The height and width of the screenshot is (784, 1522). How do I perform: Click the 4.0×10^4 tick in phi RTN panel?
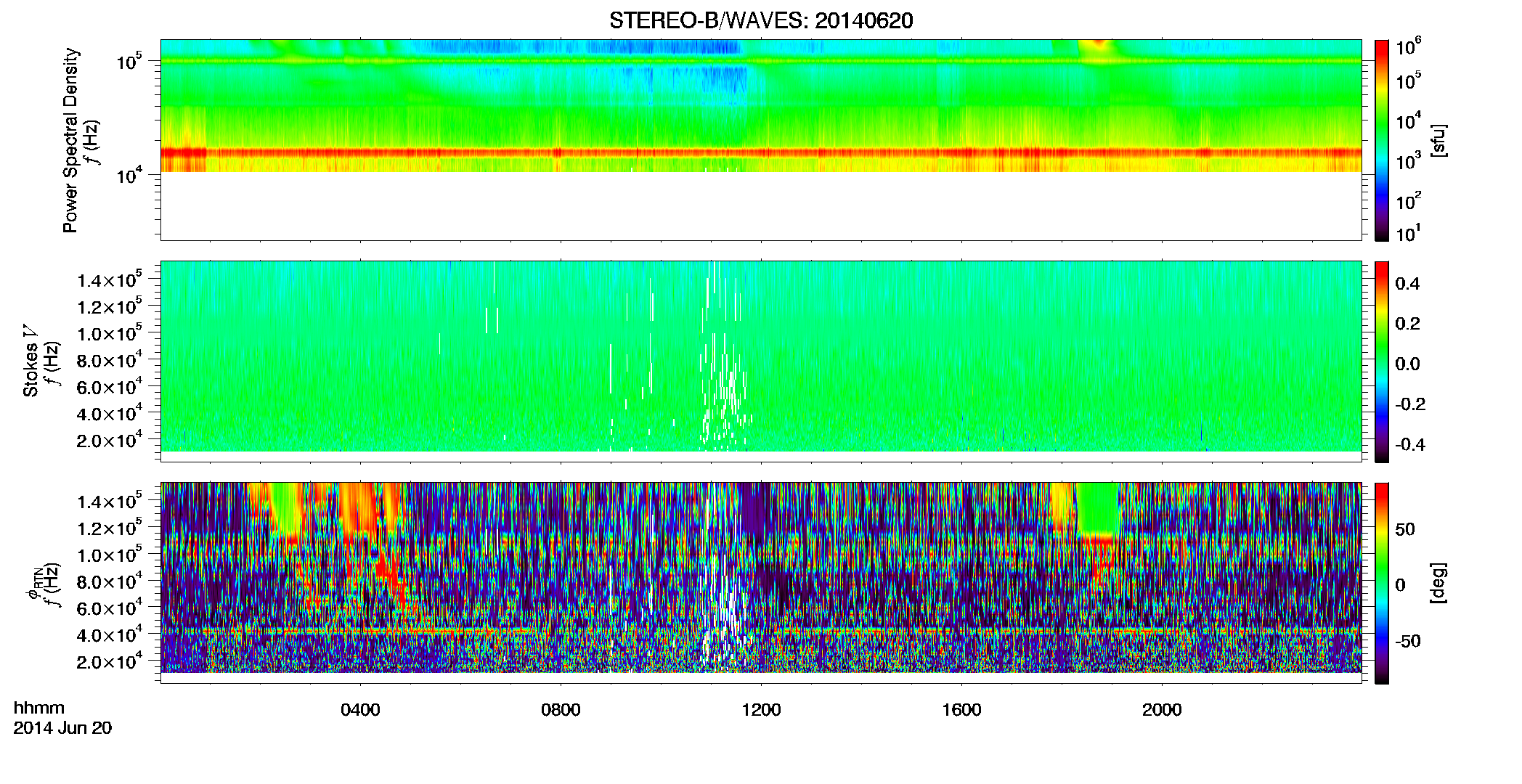[110, 634]
